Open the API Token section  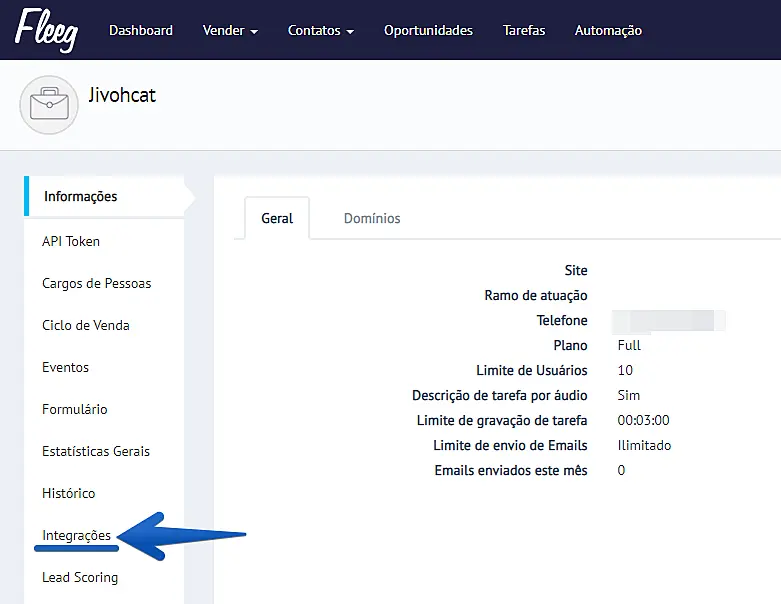[71, 241]
